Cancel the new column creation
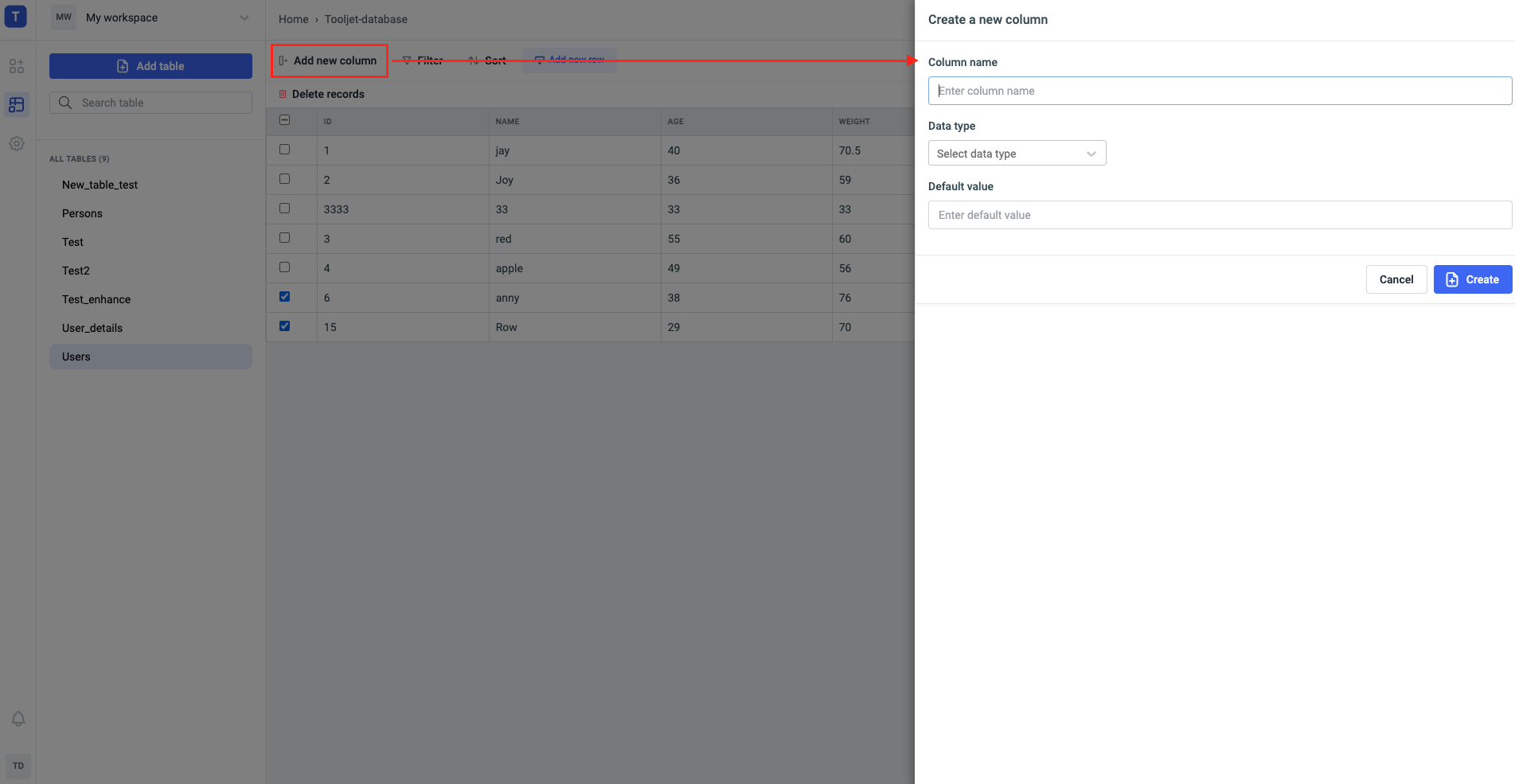Screen dimensions: 1515x784 click(x=1396, y=279)
